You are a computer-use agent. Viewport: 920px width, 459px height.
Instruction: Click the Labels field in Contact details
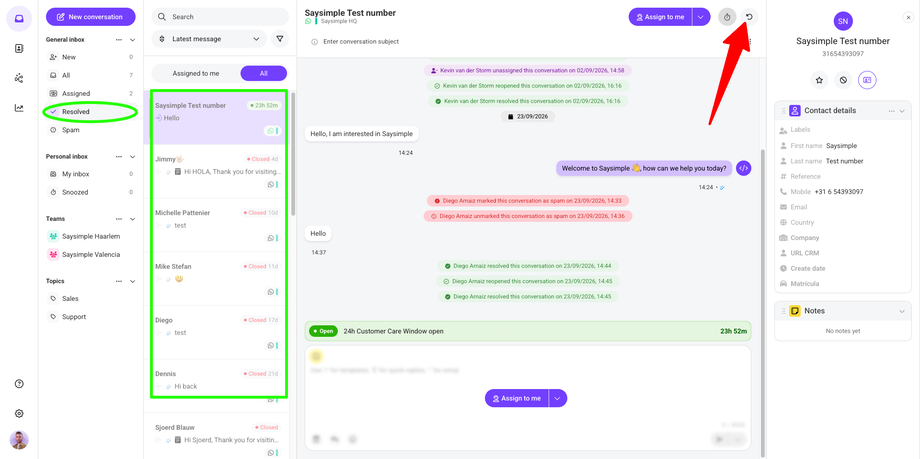(843, 130)
